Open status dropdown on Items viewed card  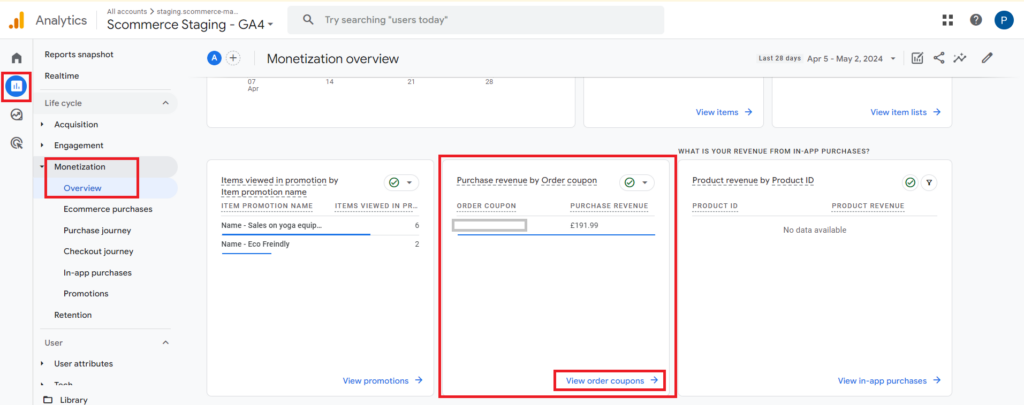(x=402, y=182)
